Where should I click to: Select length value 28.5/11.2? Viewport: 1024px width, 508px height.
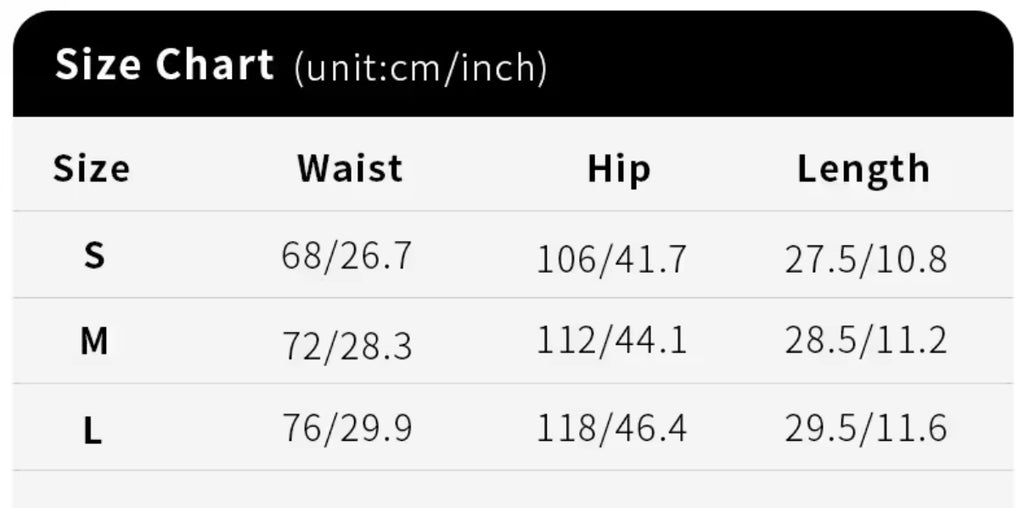tap(865, 343)
